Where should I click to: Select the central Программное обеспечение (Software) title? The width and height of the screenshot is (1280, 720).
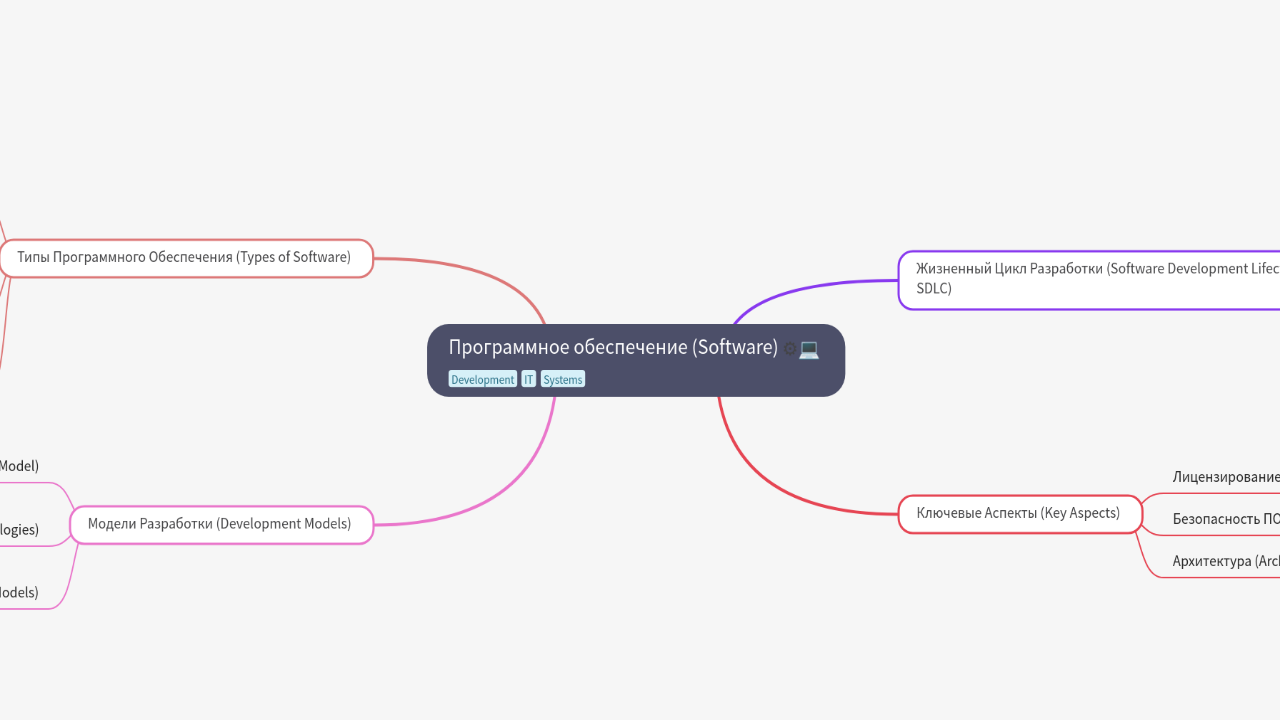[x=612, y=347]
